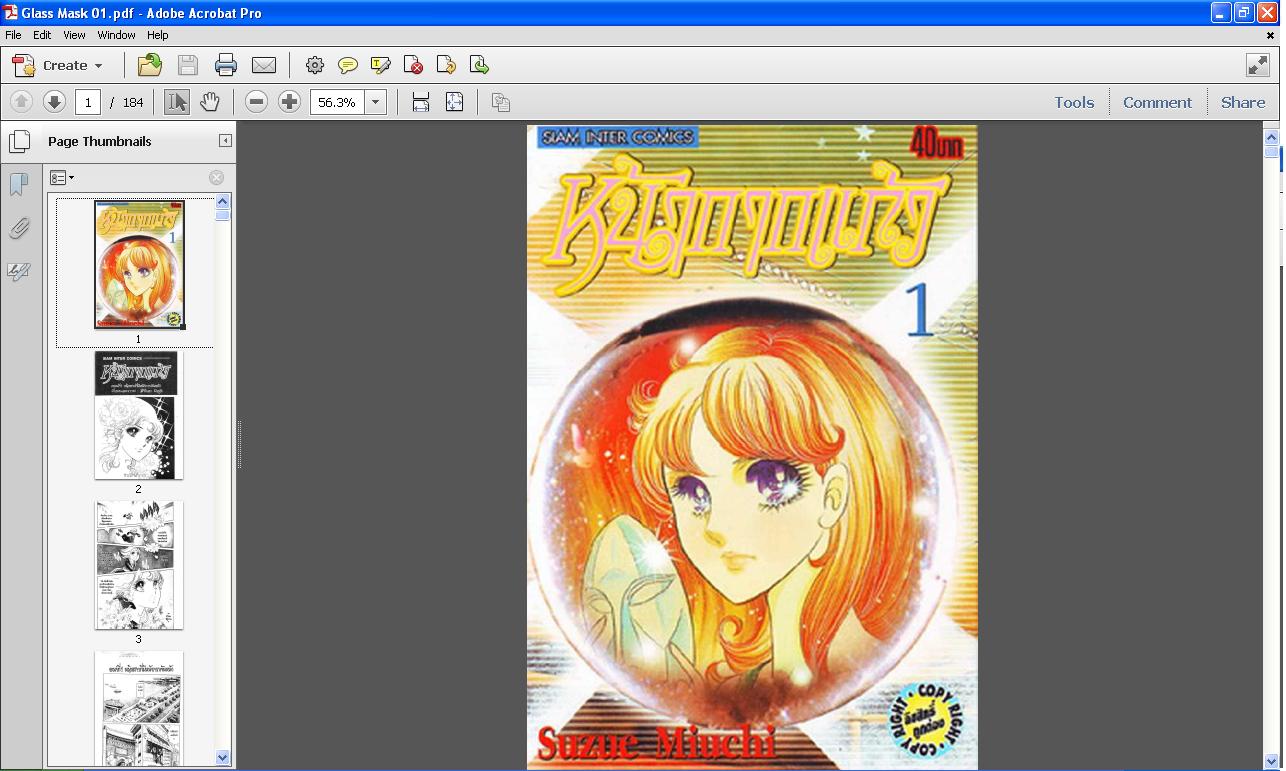Activate the Select tool cursor
Screen dimensions: 1286x771
176,101
